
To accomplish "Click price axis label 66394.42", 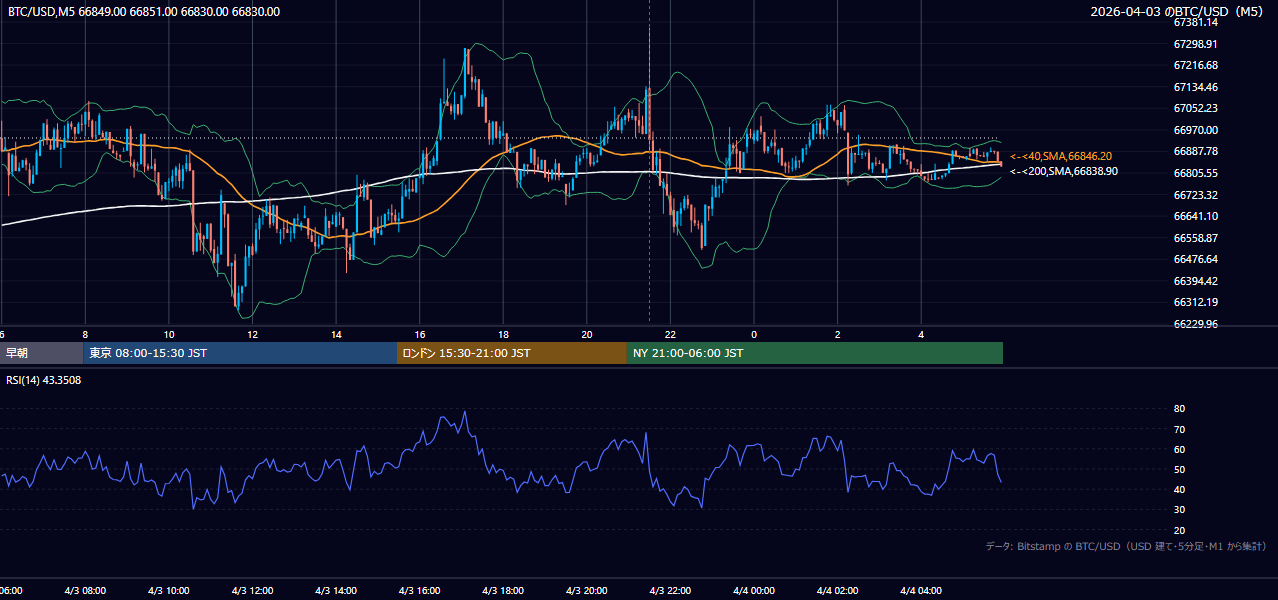I will (1195, 281).
